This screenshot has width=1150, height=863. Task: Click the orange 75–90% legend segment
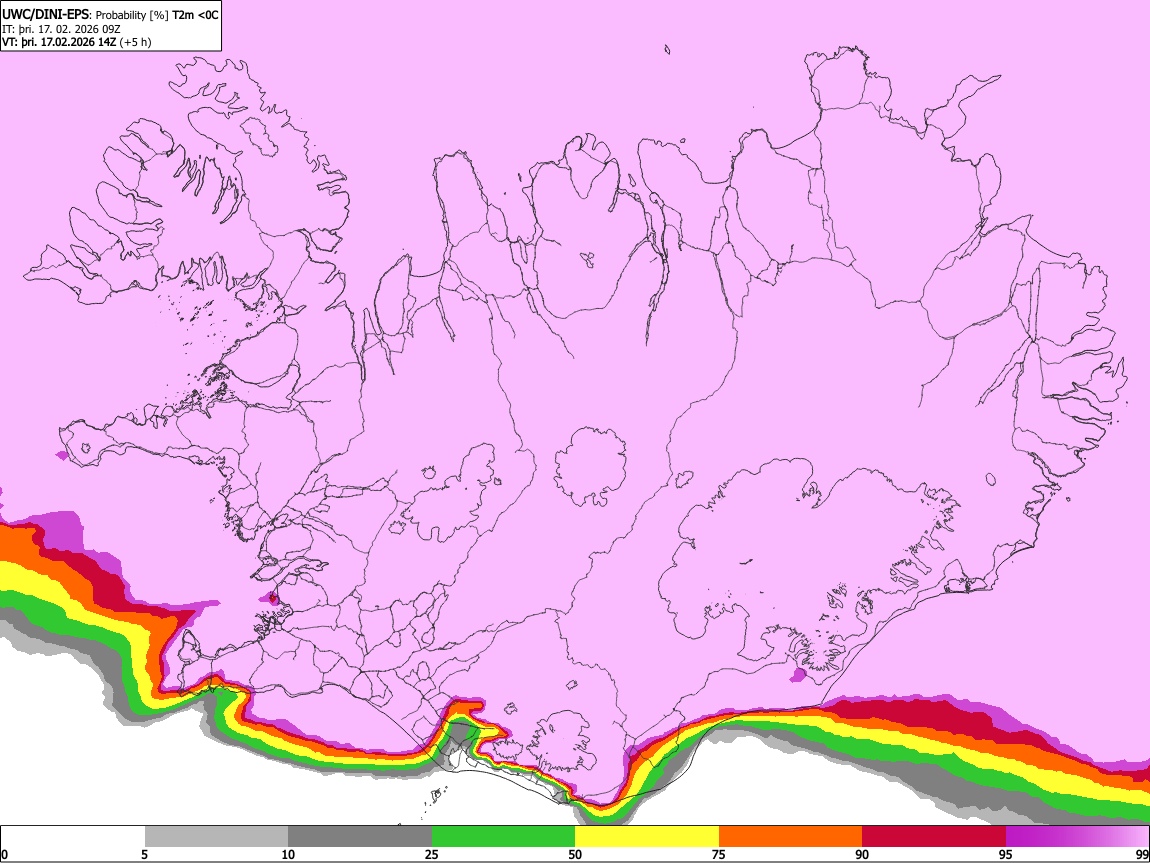pos(790,837)
